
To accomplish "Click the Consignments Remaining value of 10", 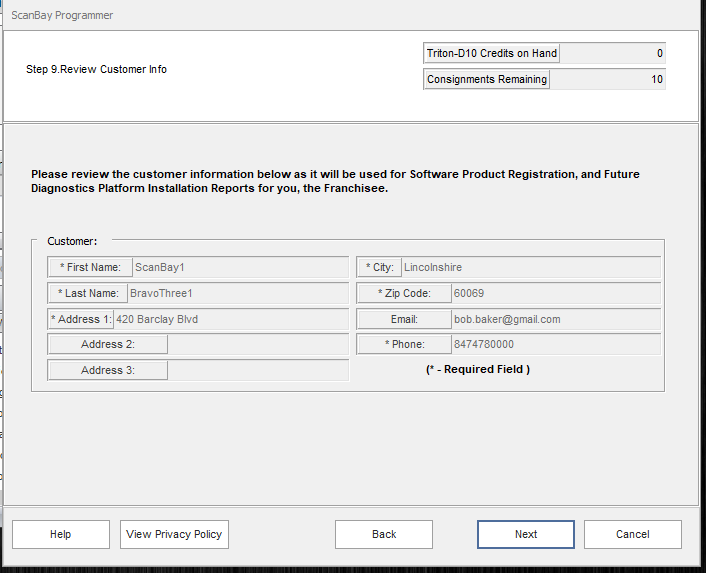I will pyautogui.click(x=608, y=79).
